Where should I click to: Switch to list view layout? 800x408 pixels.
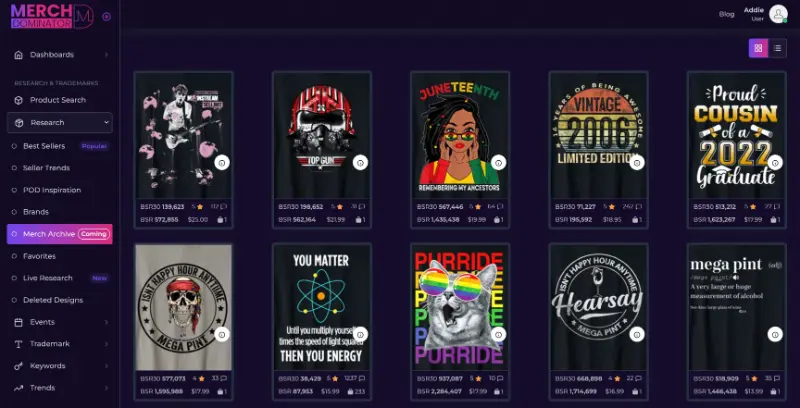(777, 48)
